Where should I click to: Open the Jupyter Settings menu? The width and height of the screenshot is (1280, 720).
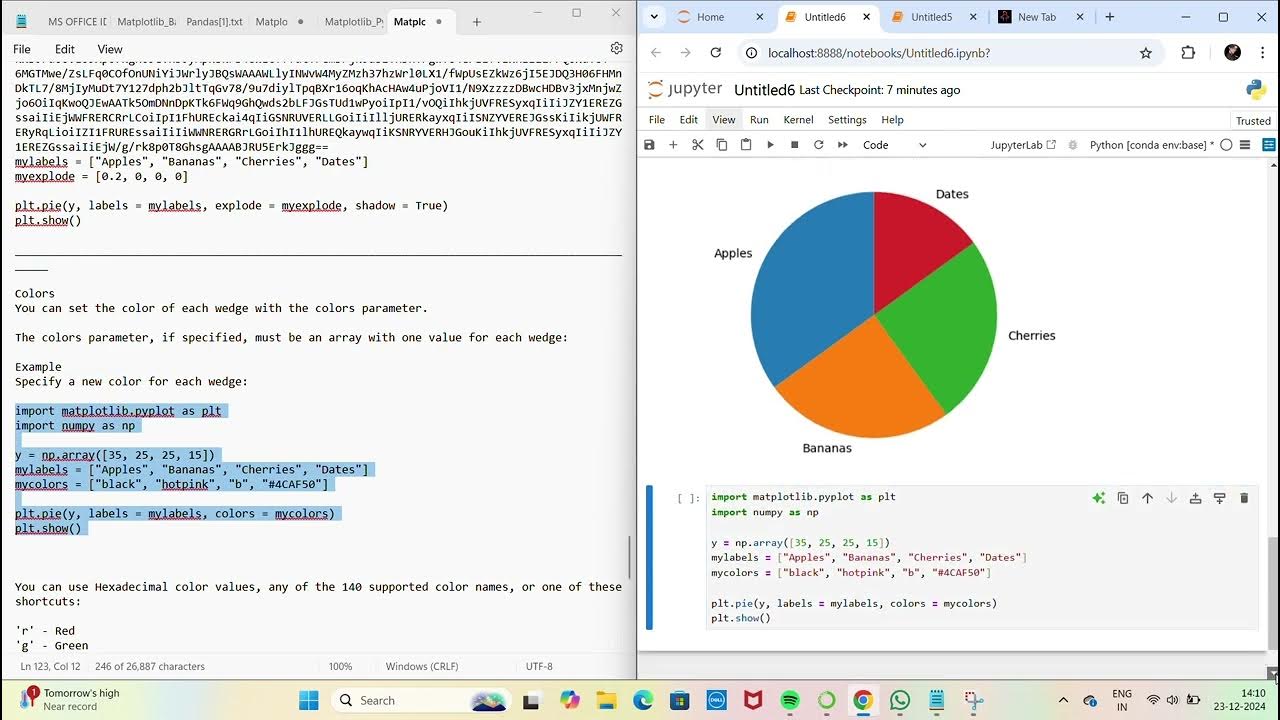pyautogui.click(x=847, y=120)
